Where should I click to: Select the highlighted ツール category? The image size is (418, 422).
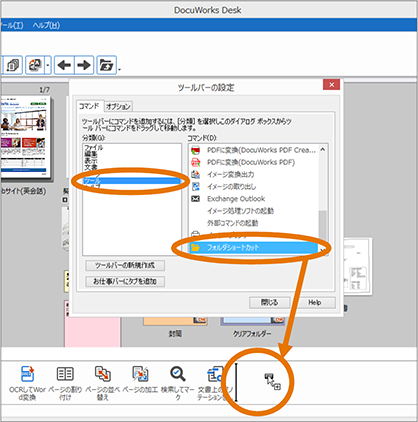click(132, 181)
